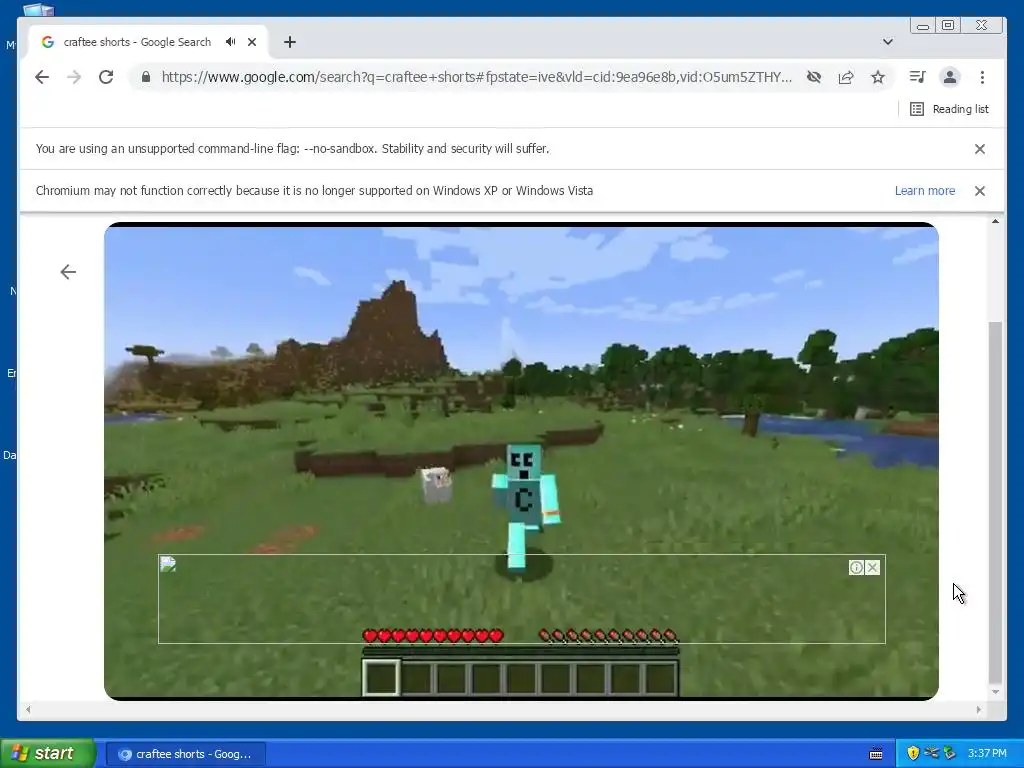Mute tab via speaker icon
This screenshot has height=768, width=1024.
pos(231,42)
